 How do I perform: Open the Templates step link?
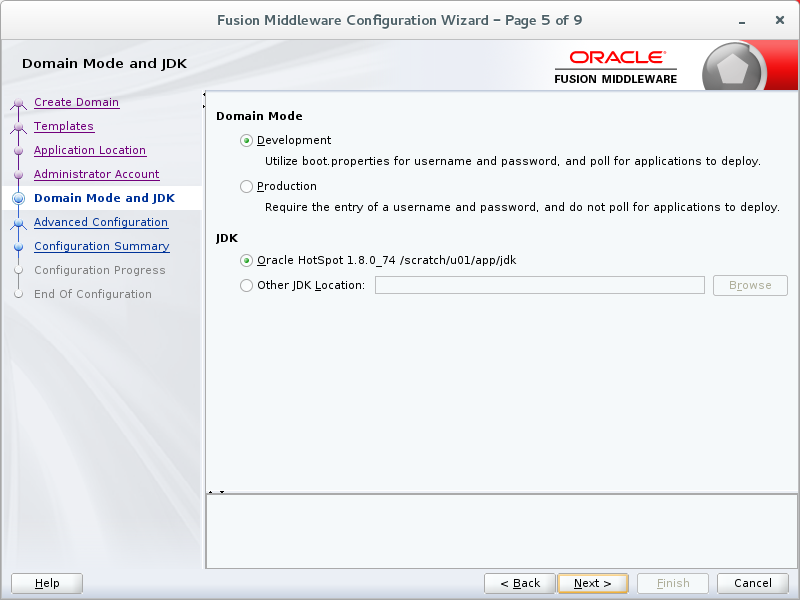[x=64, y=126]
